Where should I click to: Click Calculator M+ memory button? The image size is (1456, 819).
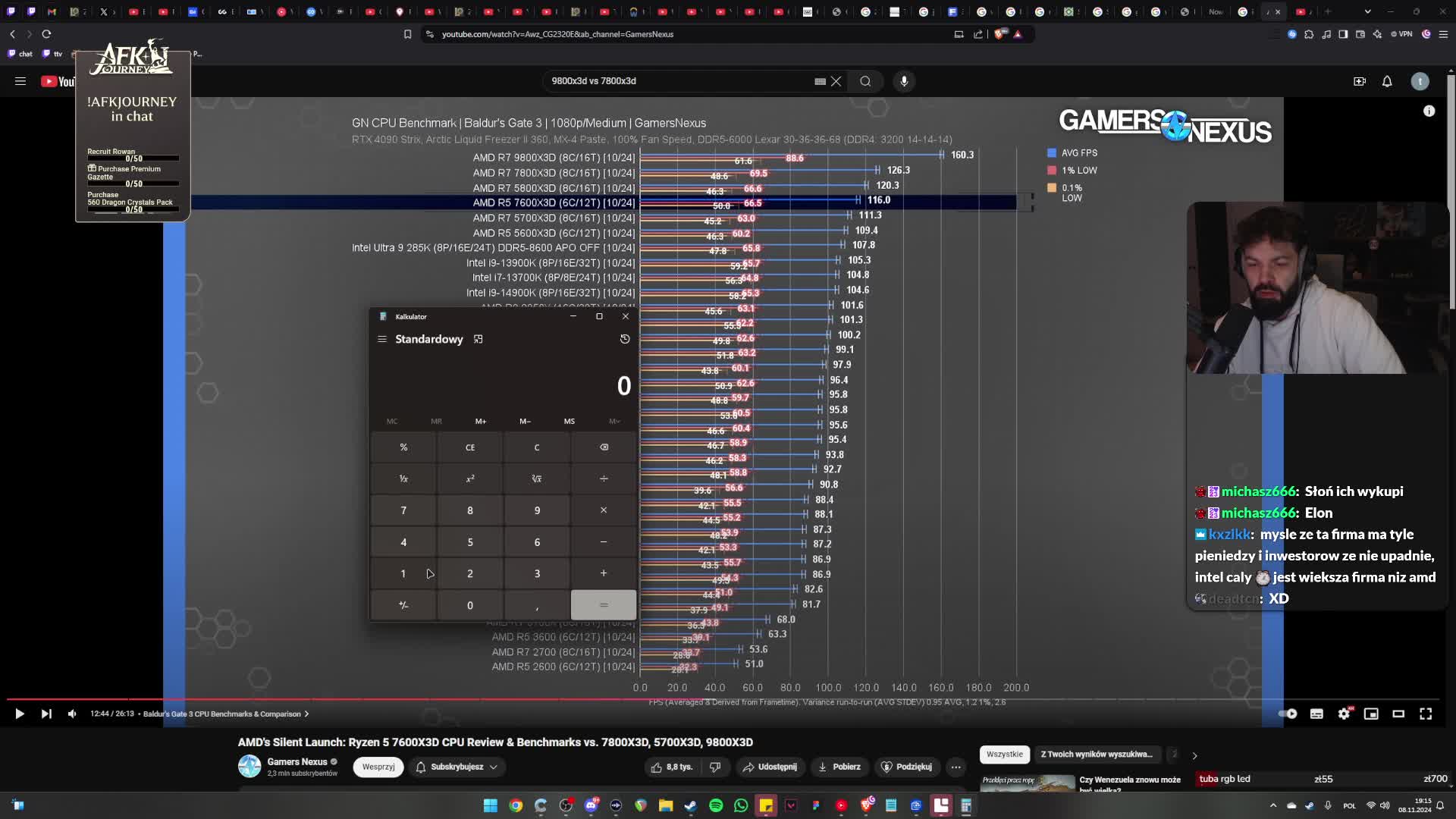coord(481,421)
